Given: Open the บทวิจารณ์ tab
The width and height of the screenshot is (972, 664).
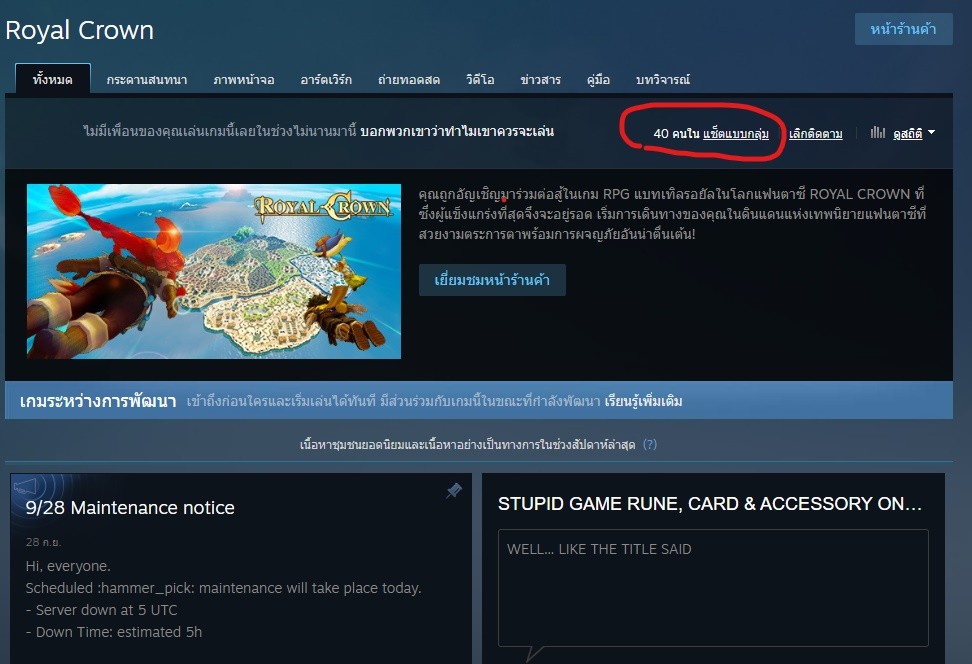Looking at the screenshot, I should tap(663, 79).
